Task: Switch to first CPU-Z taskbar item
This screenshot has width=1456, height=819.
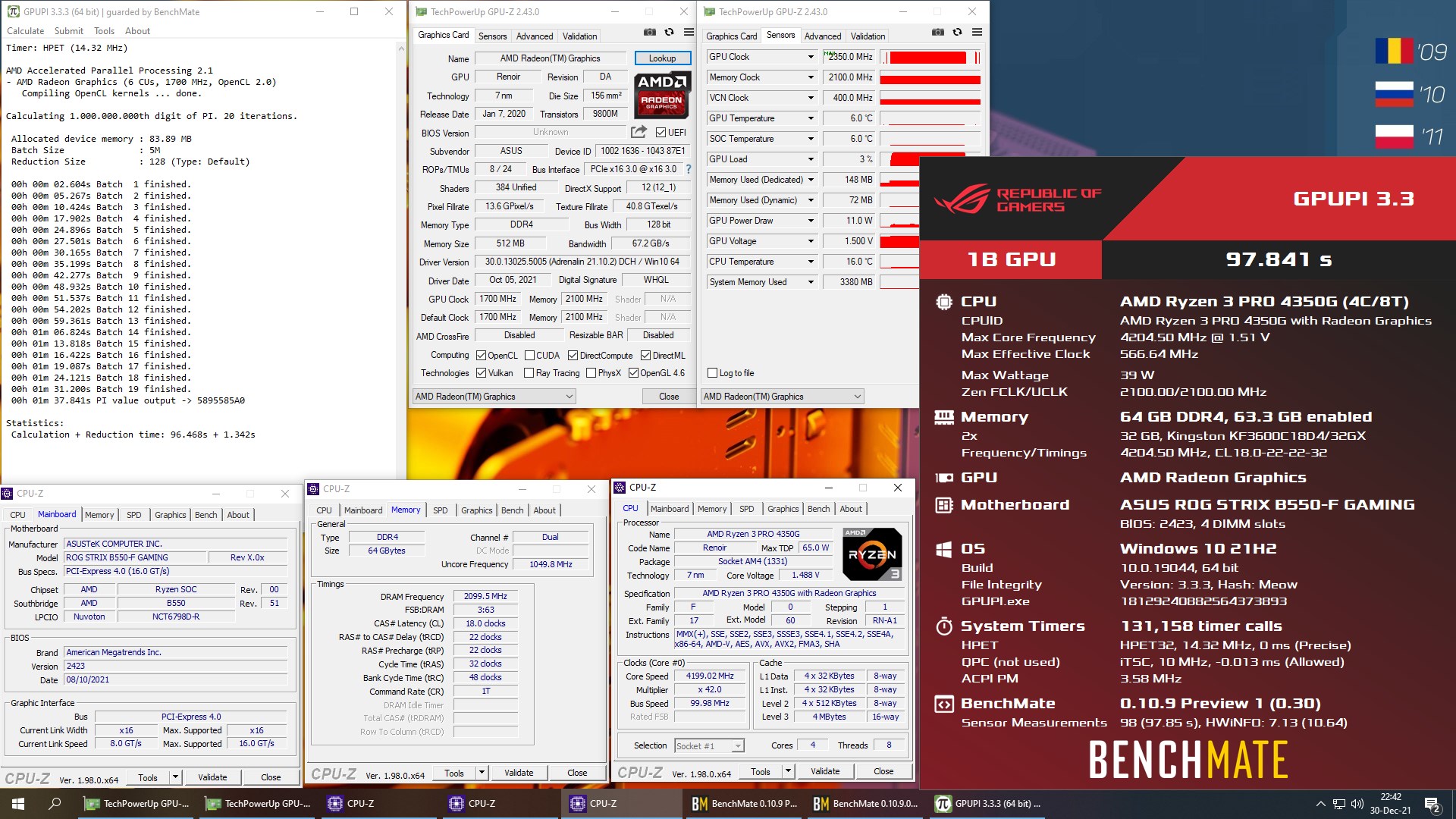Action: (x=379, y=803)
